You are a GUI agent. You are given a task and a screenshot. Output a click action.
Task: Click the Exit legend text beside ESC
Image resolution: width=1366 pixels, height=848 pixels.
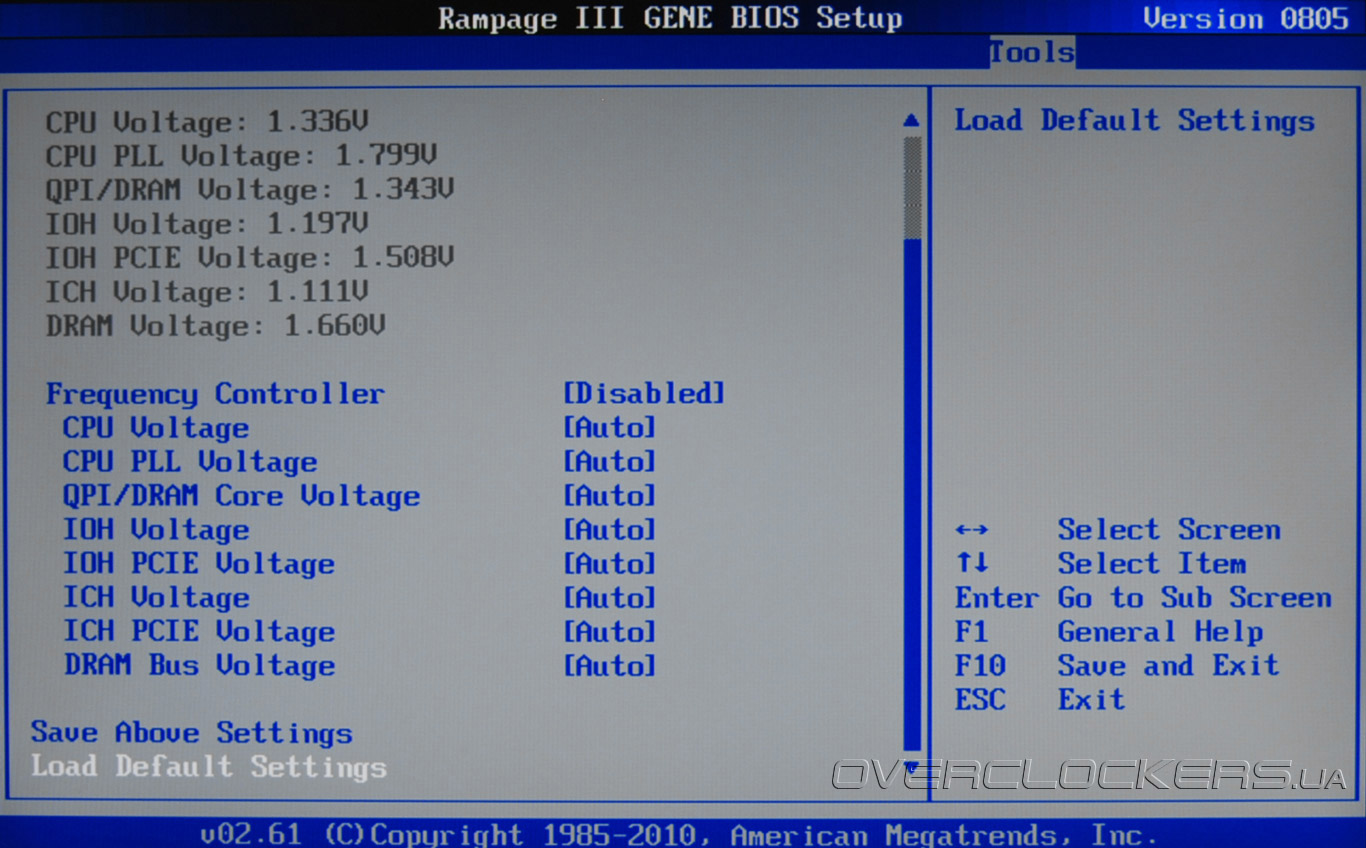[x=1092, y=700]
